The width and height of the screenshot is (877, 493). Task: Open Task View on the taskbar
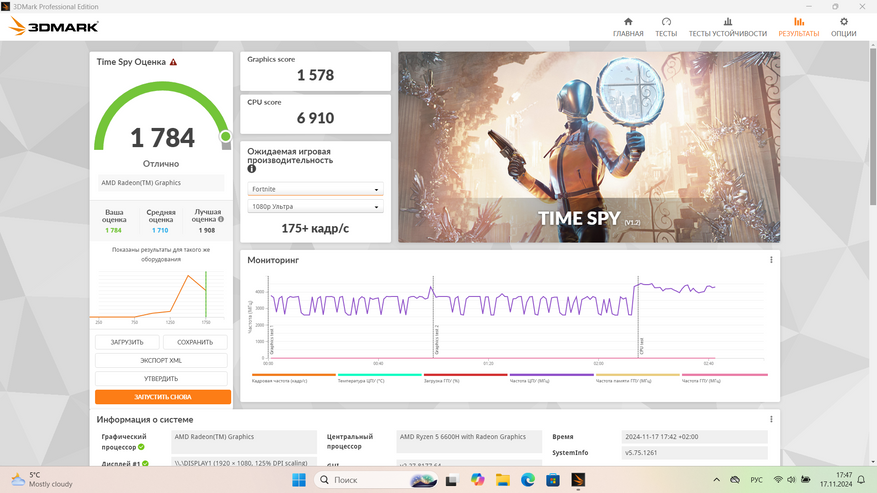[451, 480]
